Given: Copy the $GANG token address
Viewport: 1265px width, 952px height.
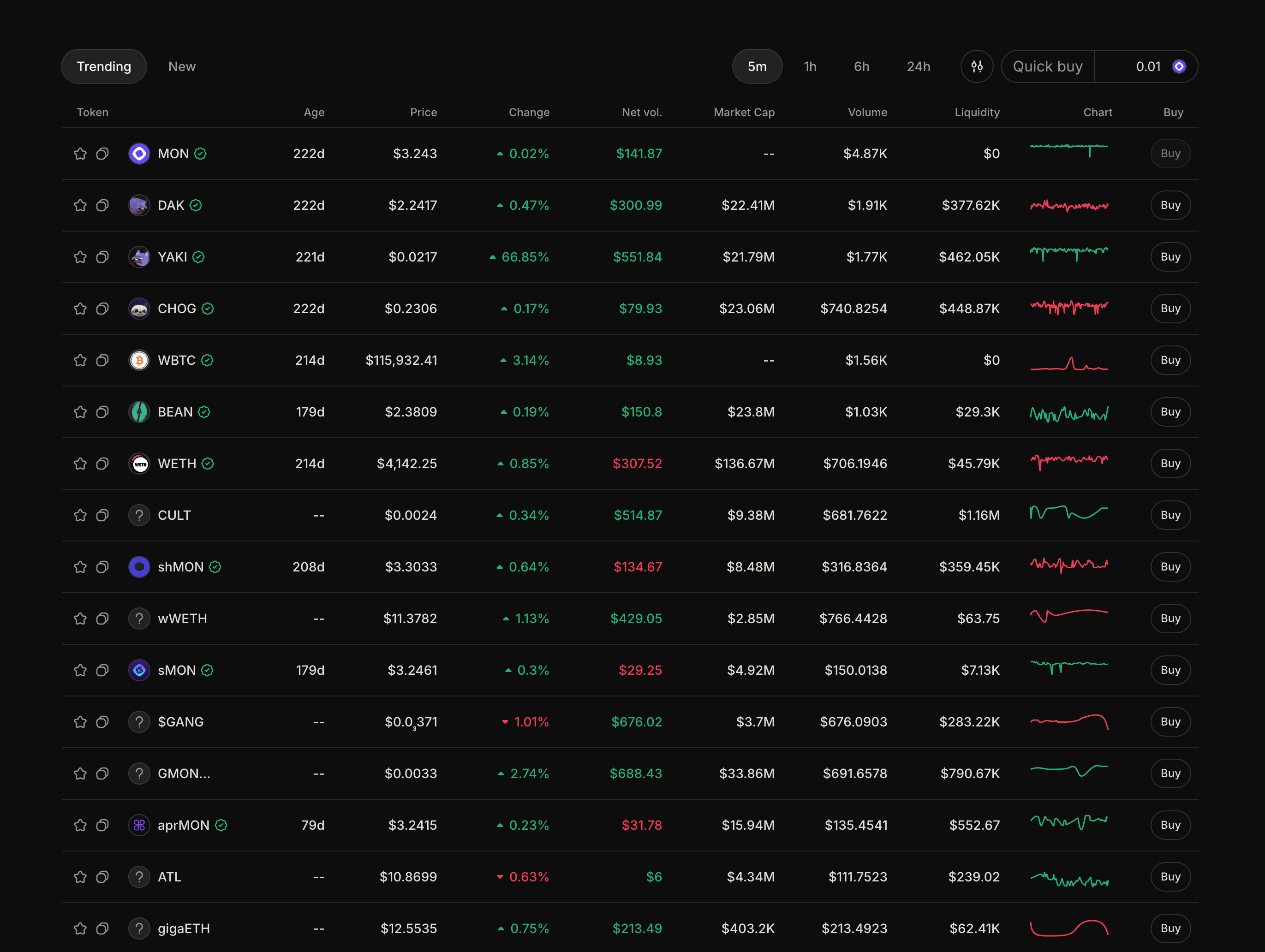Looking at the screenshot, I should click(102, 722).
